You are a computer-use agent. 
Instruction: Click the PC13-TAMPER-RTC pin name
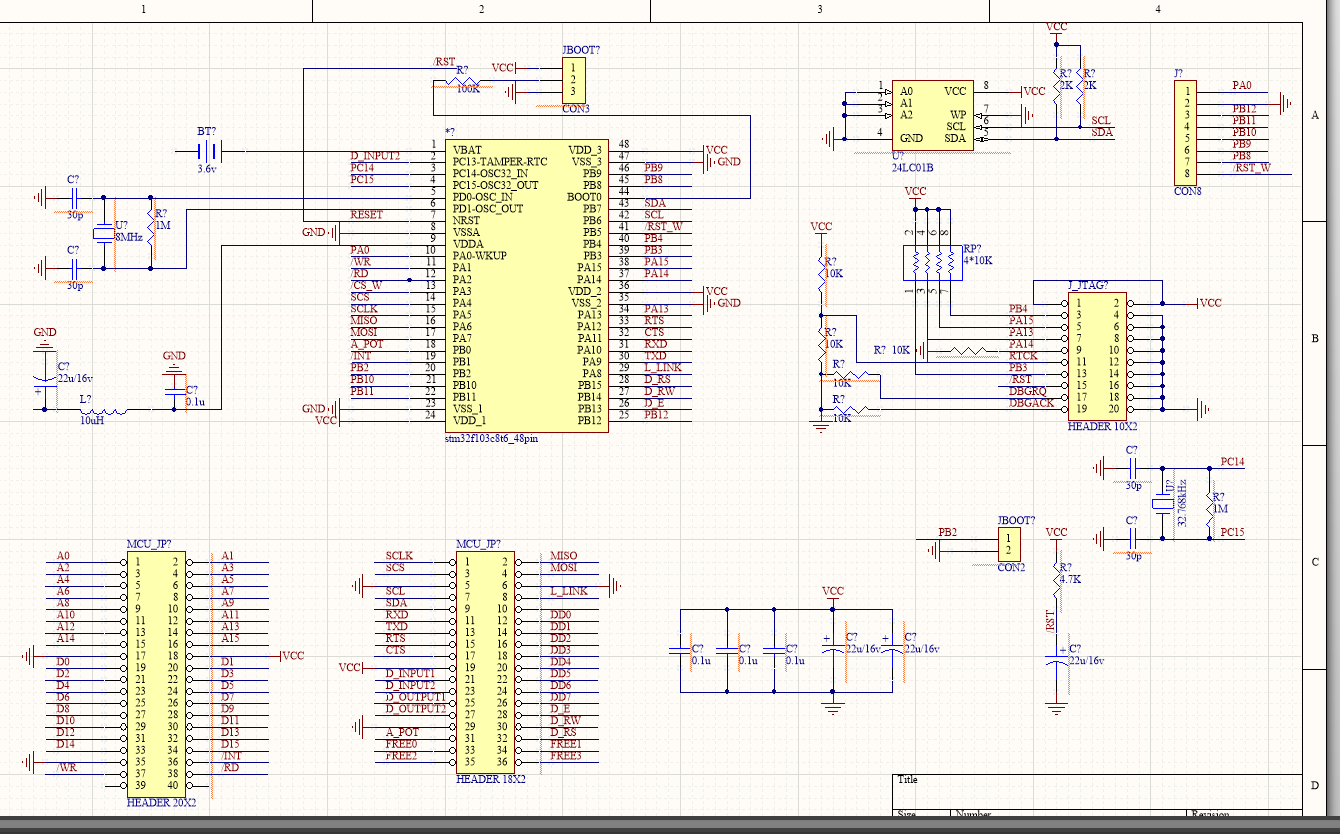point(499,160)
